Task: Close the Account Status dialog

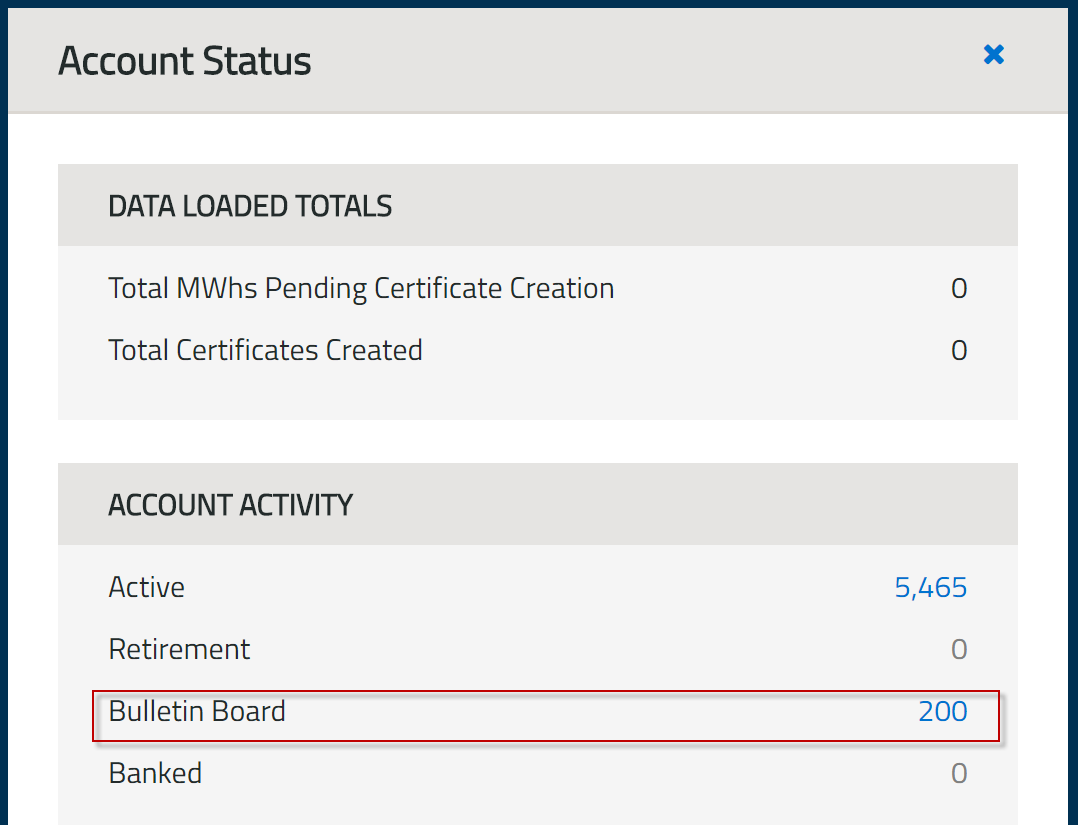Action: click(993, 54)
